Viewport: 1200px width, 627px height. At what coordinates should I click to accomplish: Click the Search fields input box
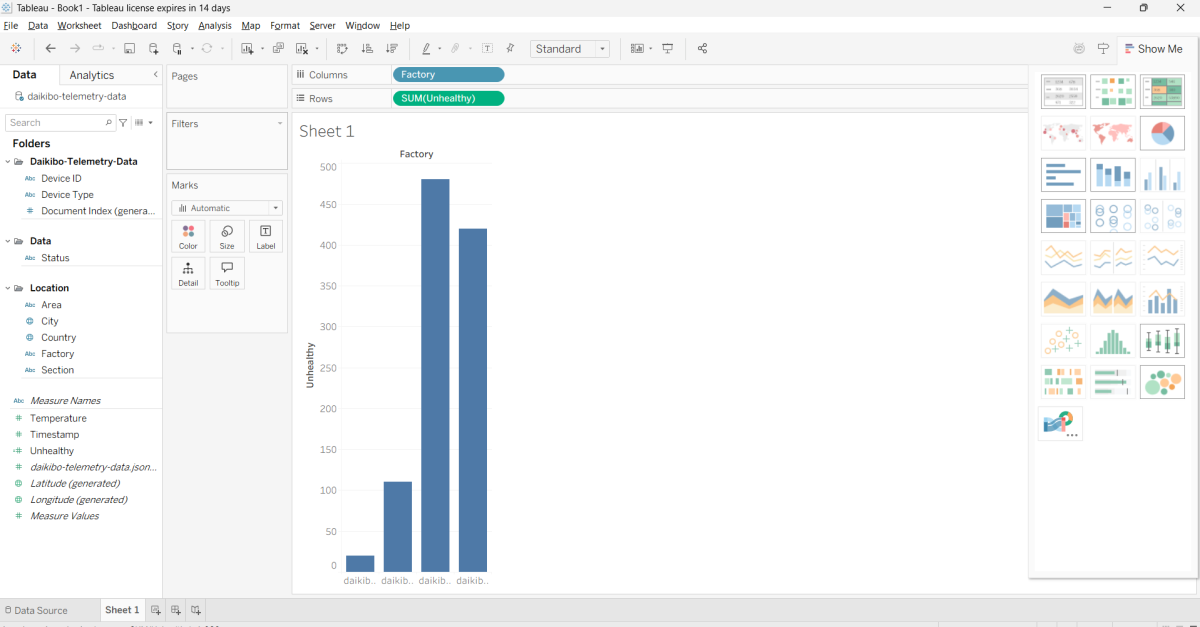pos(55,123)
